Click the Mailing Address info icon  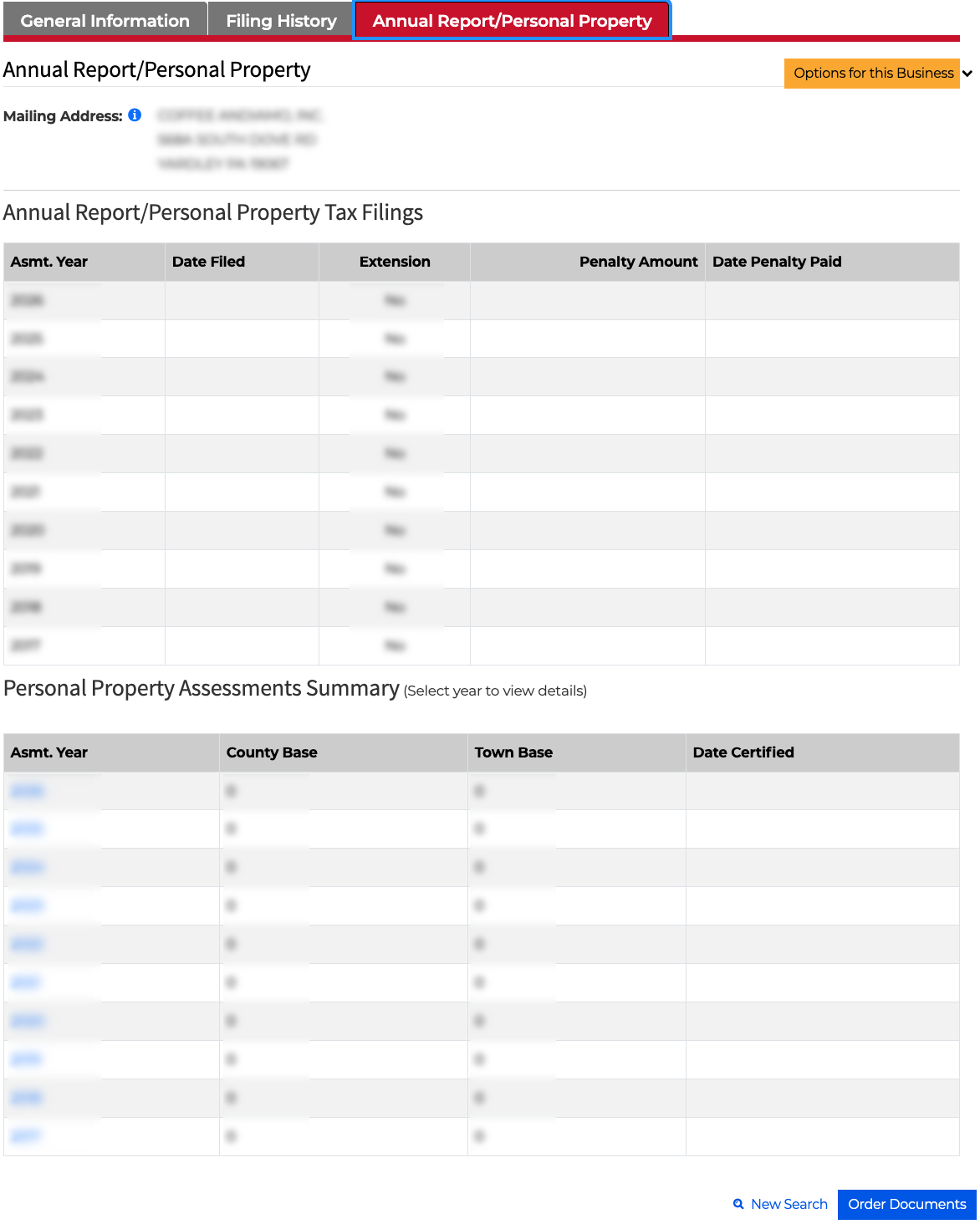click(x=135, y=115)
